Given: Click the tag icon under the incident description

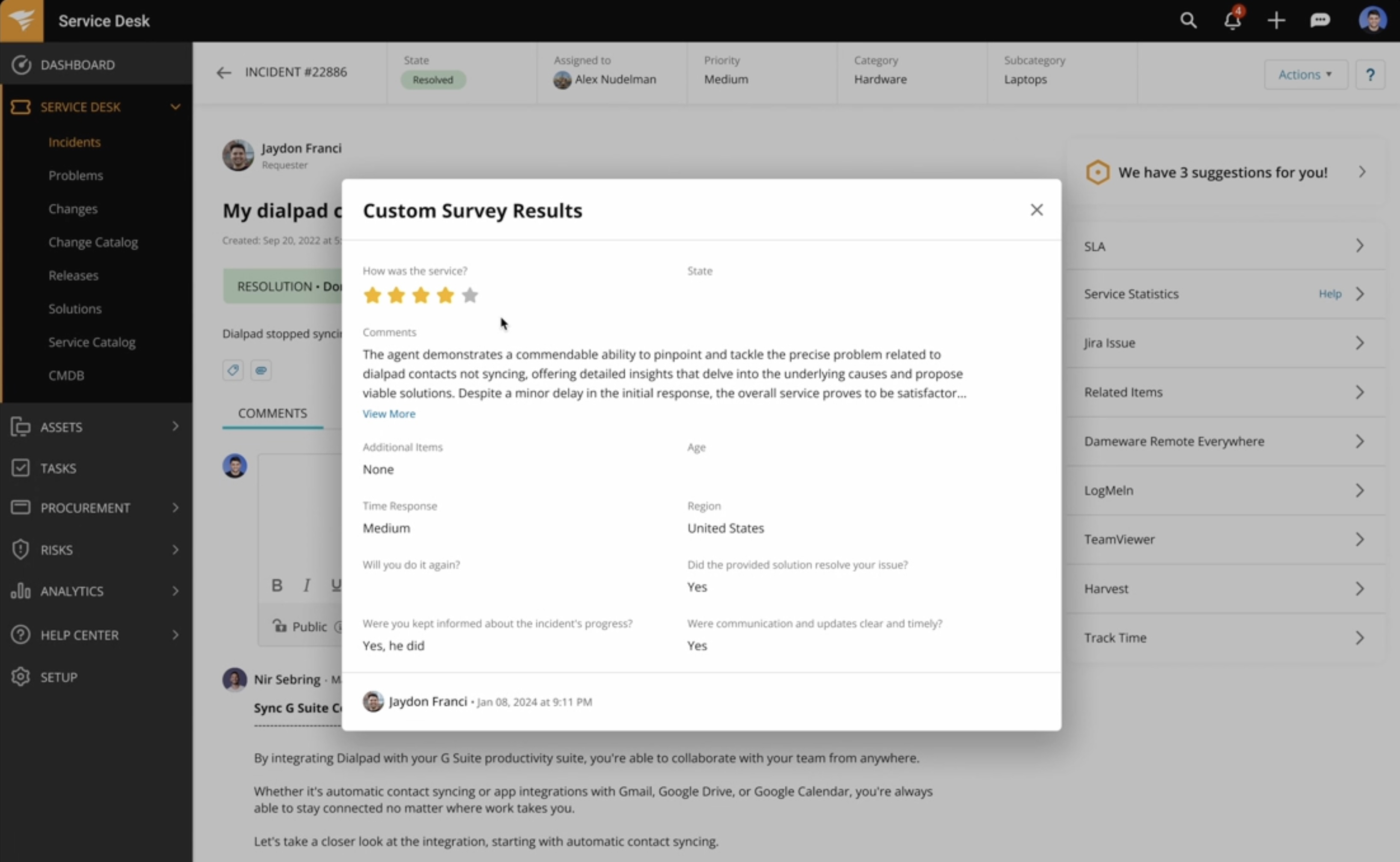Looking at the screenshot, I should 233,371.
